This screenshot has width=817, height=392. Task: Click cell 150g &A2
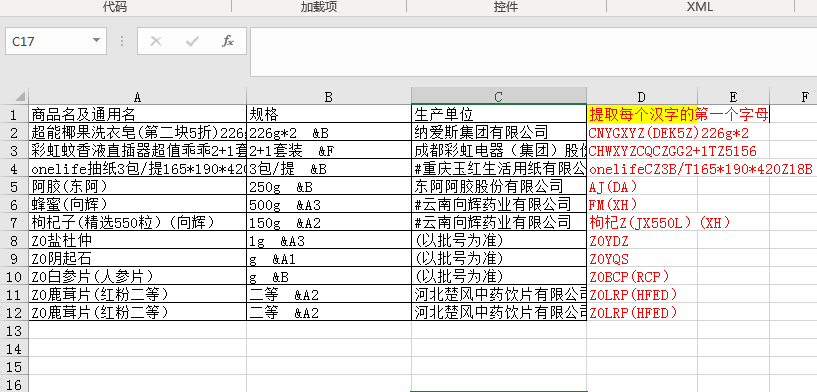click(x=329, y=223)
